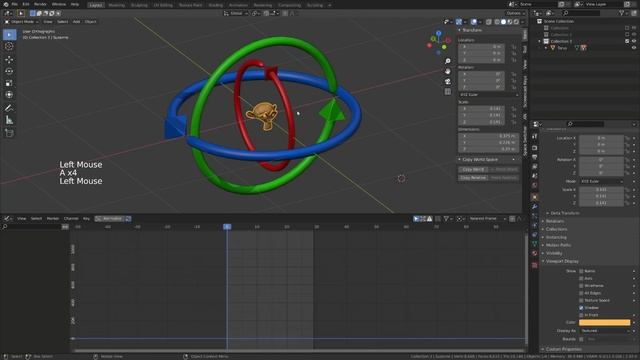The height and width of the screenshot is (360, 640).
Task: Enable All Edges checkbox
Action: click(581, 293)
